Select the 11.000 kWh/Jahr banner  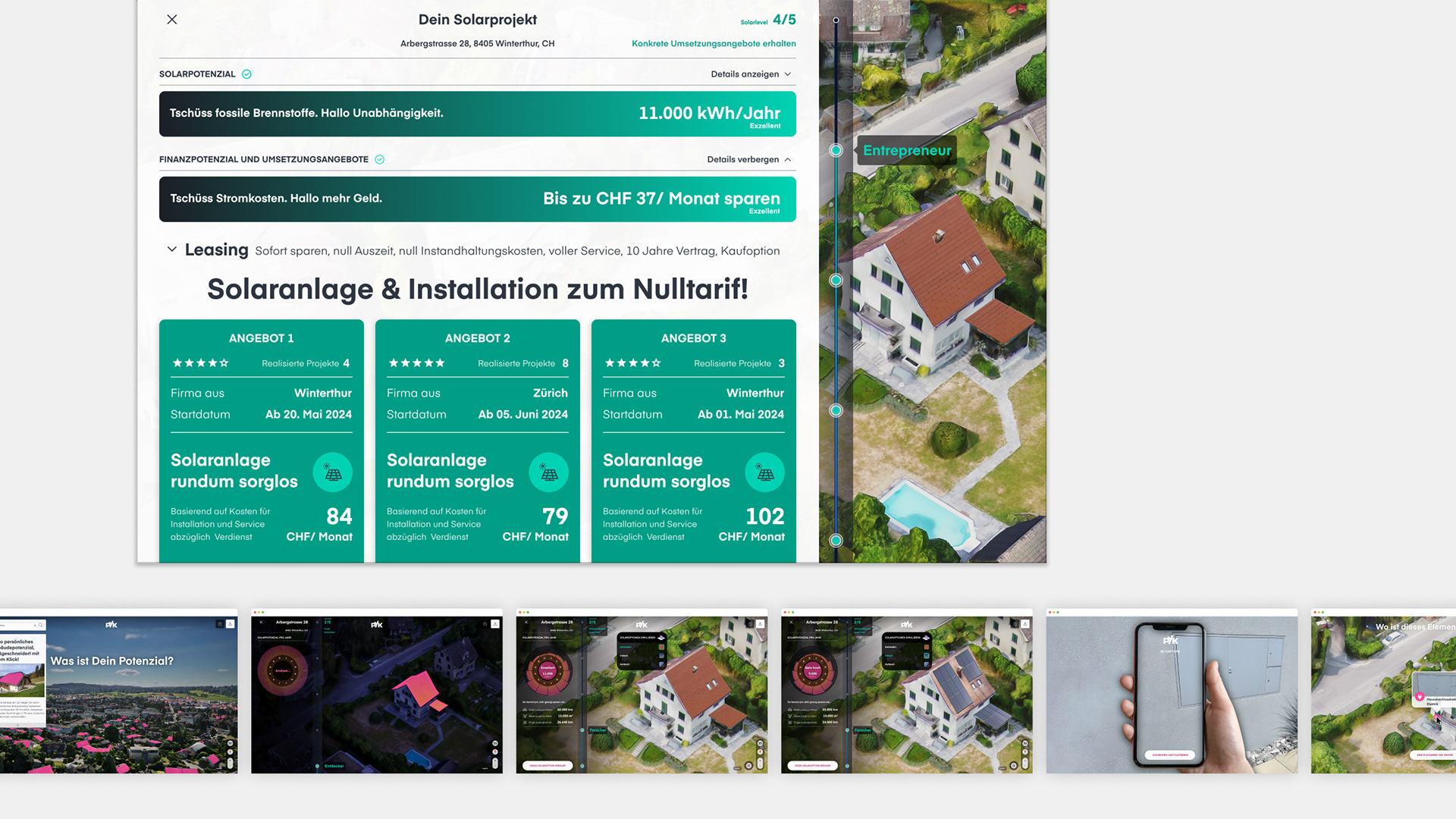(x=478, y=114)
